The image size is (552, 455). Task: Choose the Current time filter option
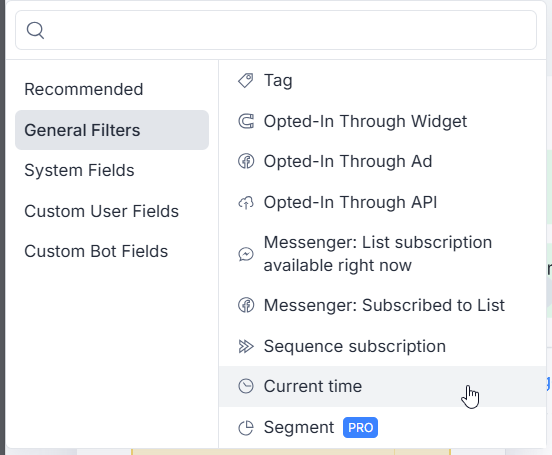tap(382, 386)
